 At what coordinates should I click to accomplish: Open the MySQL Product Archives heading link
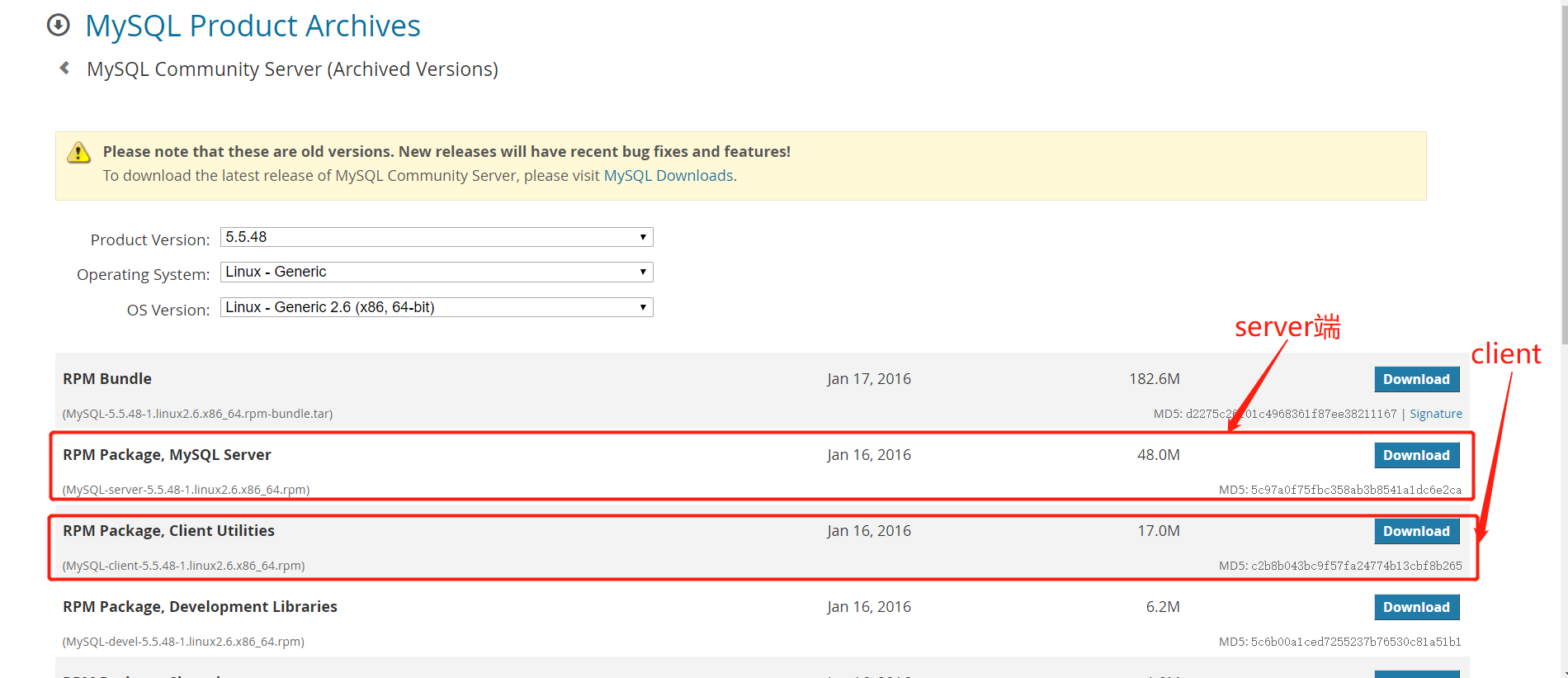[253, 26]
